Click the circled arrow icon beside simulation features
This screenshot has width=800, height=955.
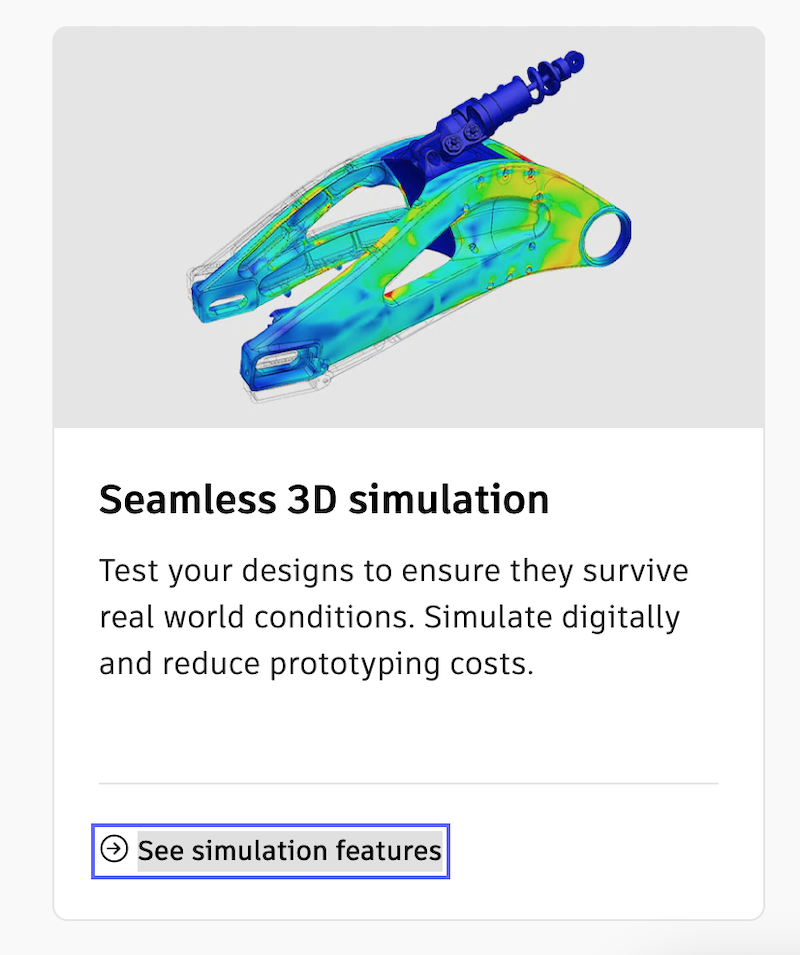[x=114, y=849]
